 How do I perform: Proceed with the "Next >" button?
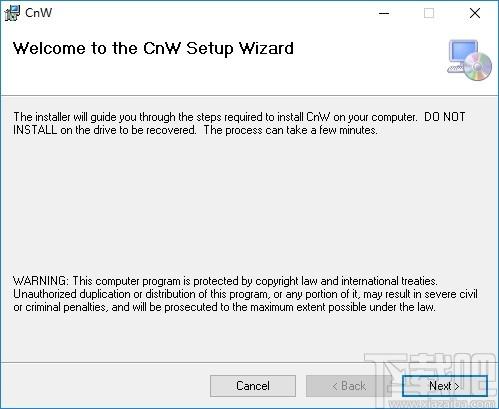click(445, 386)
